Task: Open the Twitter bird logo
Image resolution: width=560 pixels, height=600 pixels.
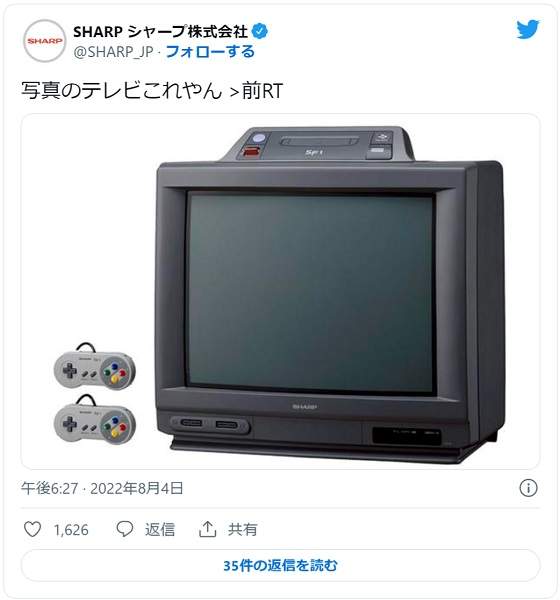Action: tap(527, 29)
